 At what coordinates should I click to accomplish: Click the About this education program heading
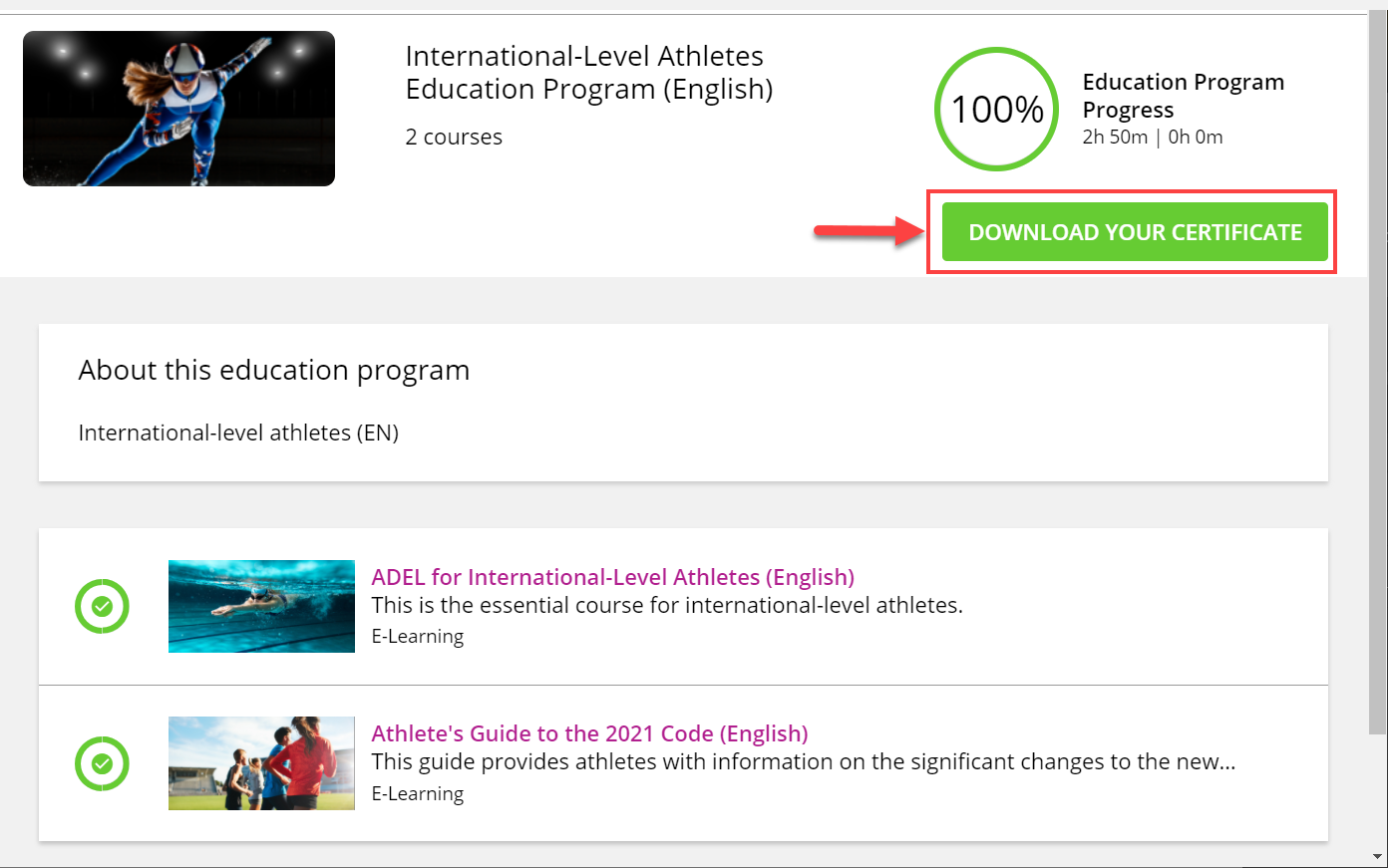coord(274,370)
